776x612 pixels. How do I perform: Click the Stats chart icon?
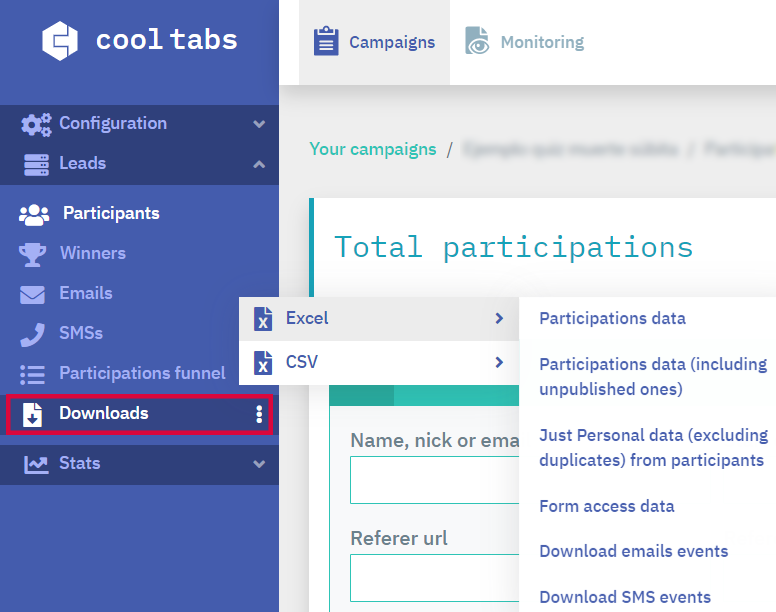point(36,464)
